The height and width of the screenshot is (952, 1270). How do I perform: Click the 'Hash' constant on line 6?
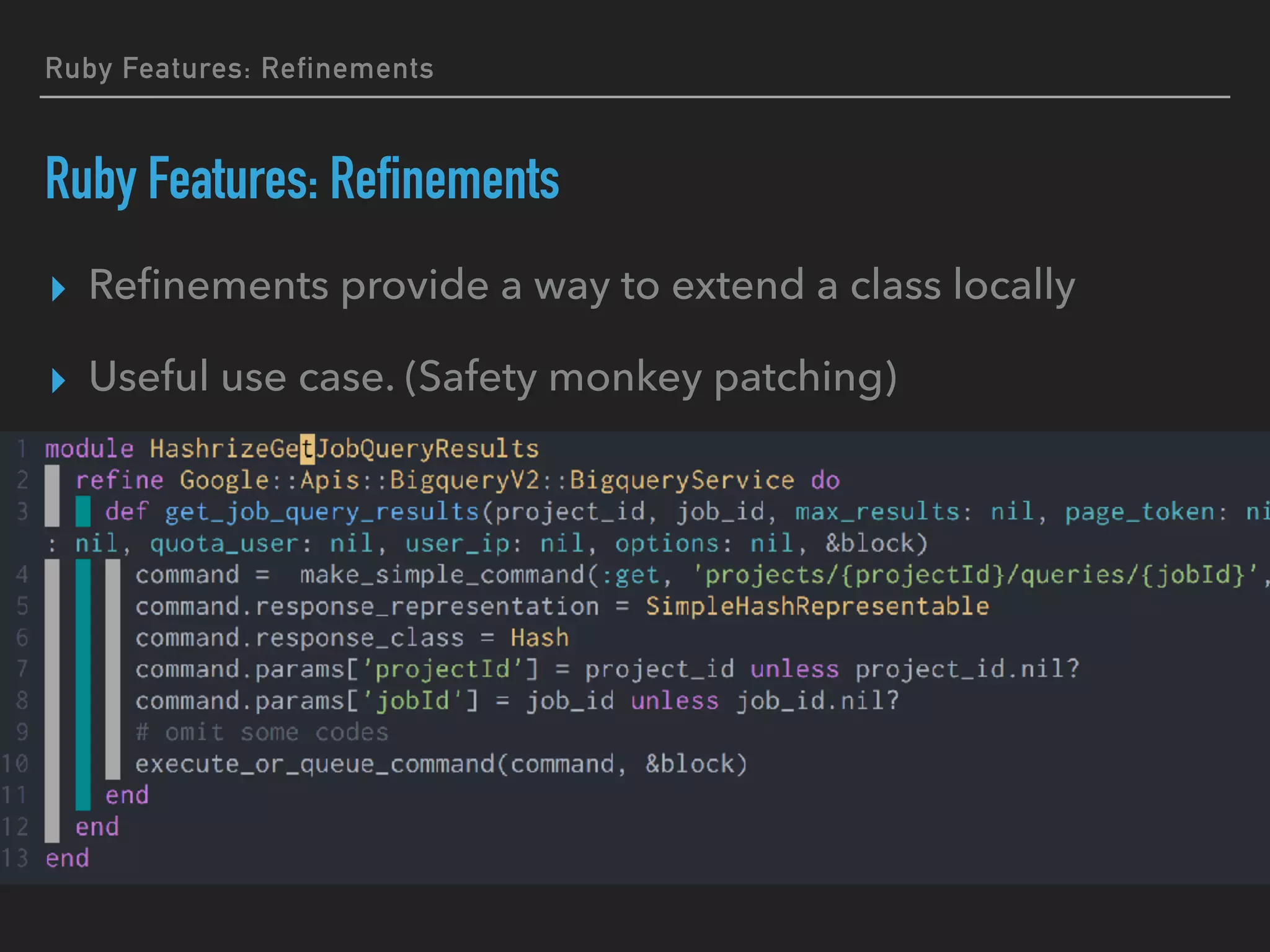point(539,638)
